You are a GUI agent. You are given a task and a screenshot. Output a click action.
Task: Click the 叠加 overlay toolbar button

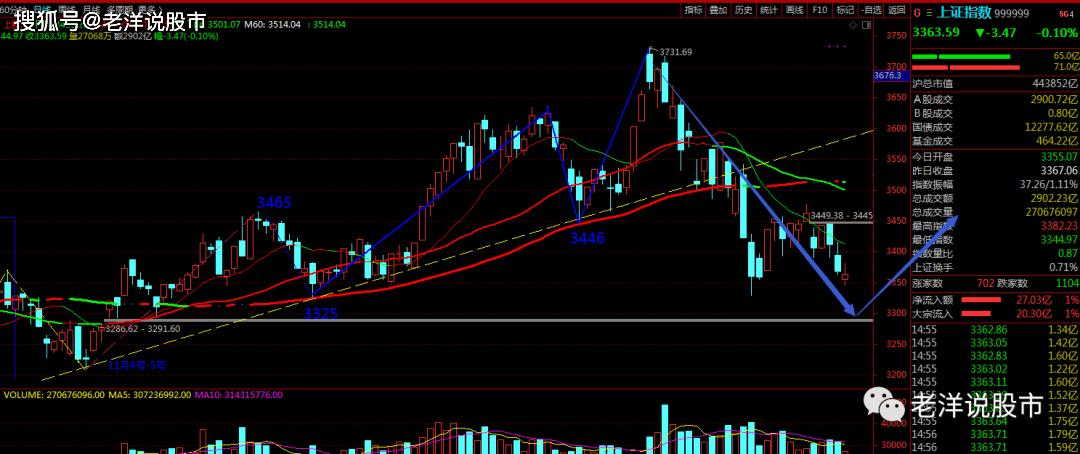click(718, 9)
